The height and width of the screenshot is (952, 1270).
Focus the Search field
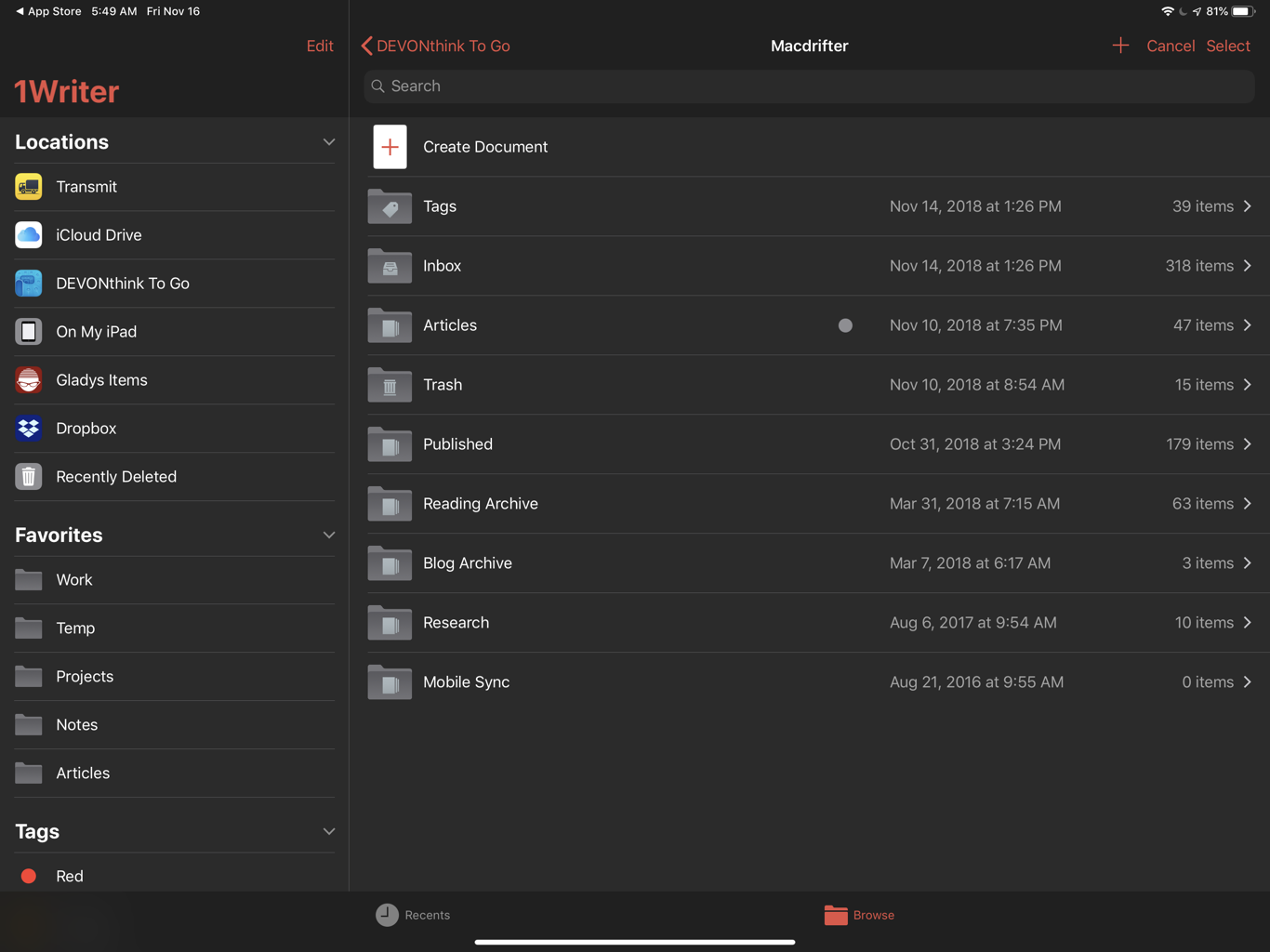coord(809,86)
